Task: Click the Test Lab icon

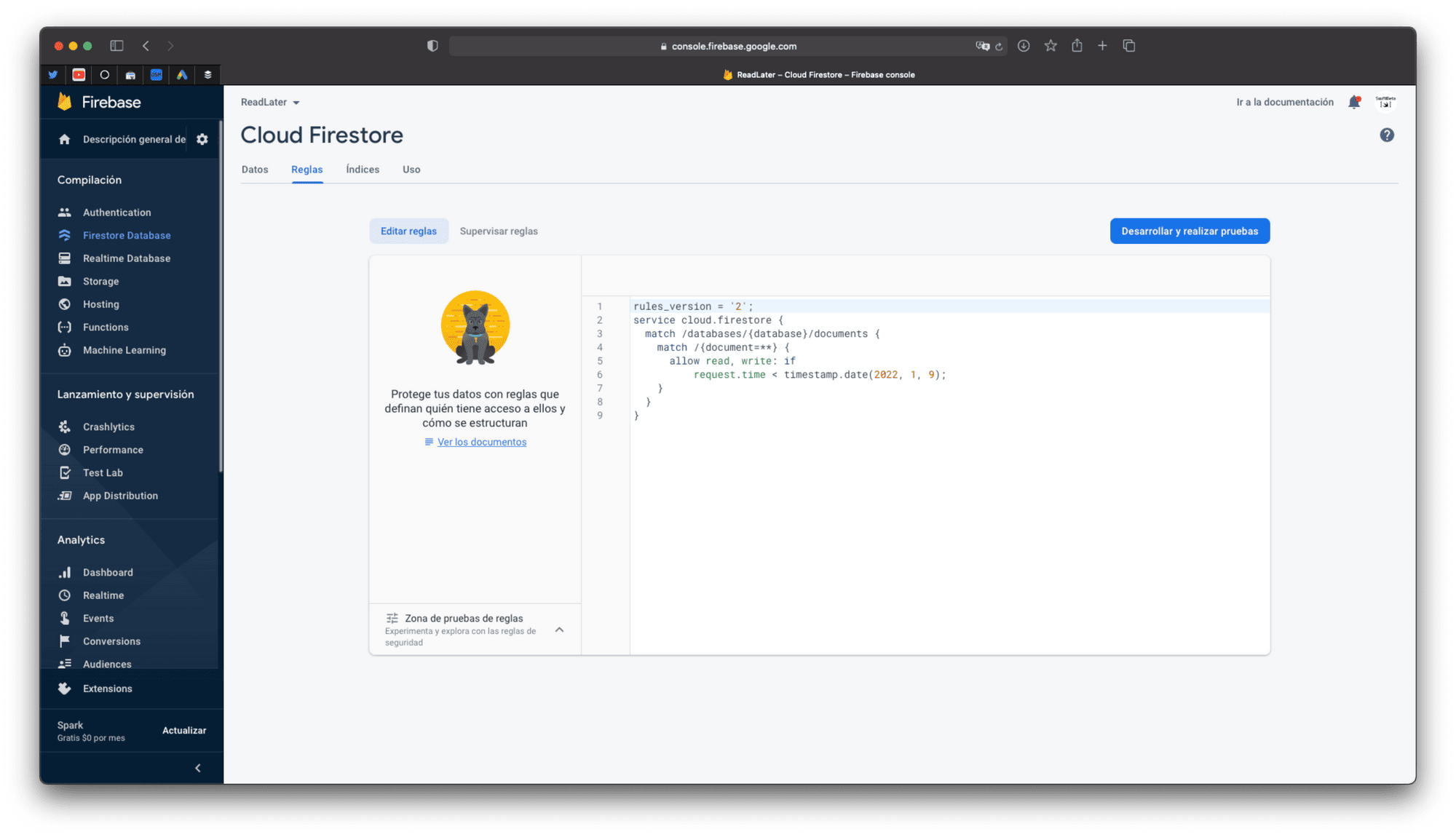Action: pyautogui.click(x=65, y=472)
